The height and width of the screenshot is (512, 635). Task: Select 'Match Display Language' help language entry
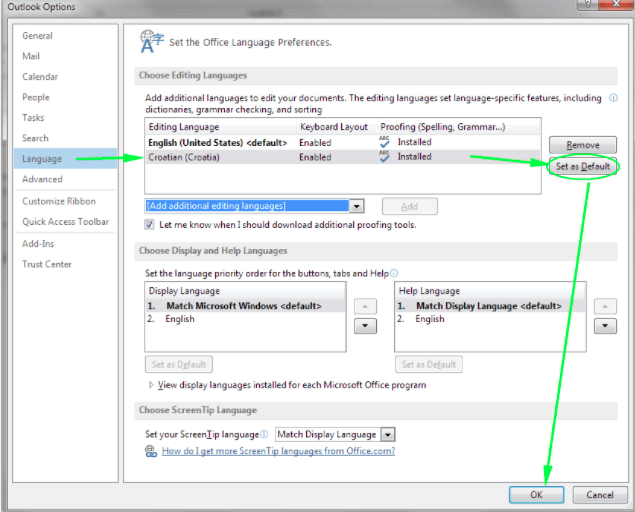pyautogui.click(x=490, y=306)
